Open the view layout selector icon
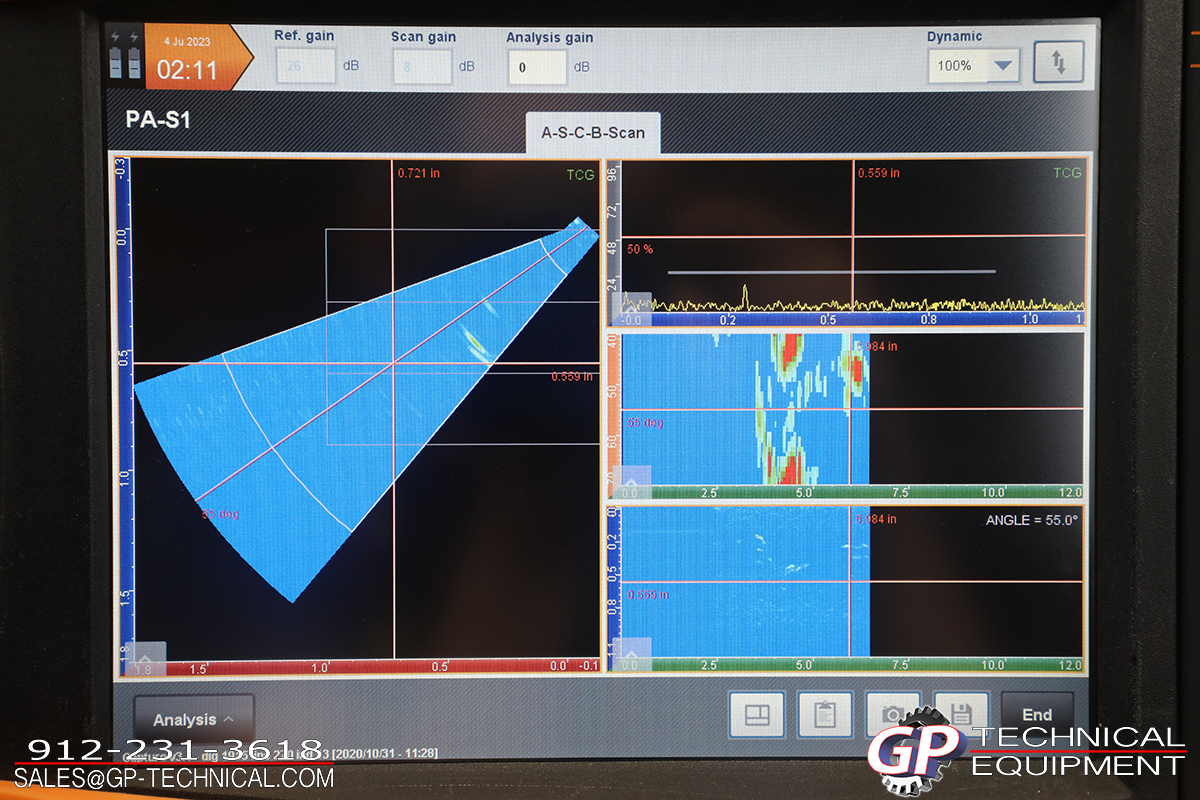This screenshot has height=800, width=1200. [x=756, y=714]
